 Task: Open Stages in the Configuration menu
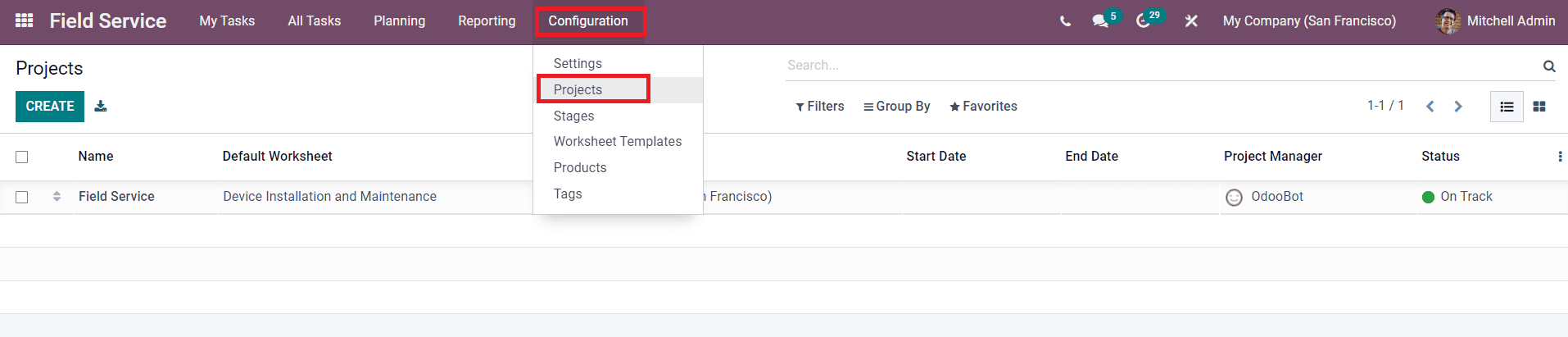tap(573, 116)
